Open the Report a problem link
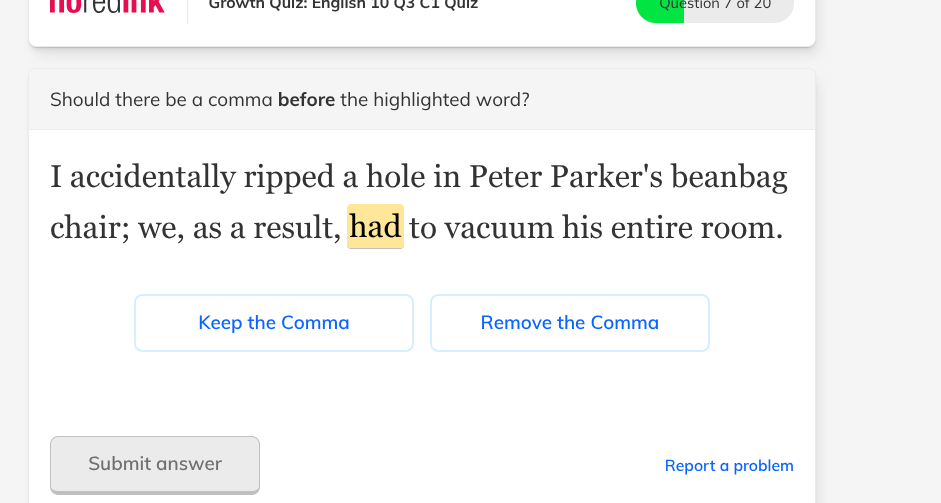Image resolution: width=941 pixels, height=503 pixels. [x=729, y=466]
